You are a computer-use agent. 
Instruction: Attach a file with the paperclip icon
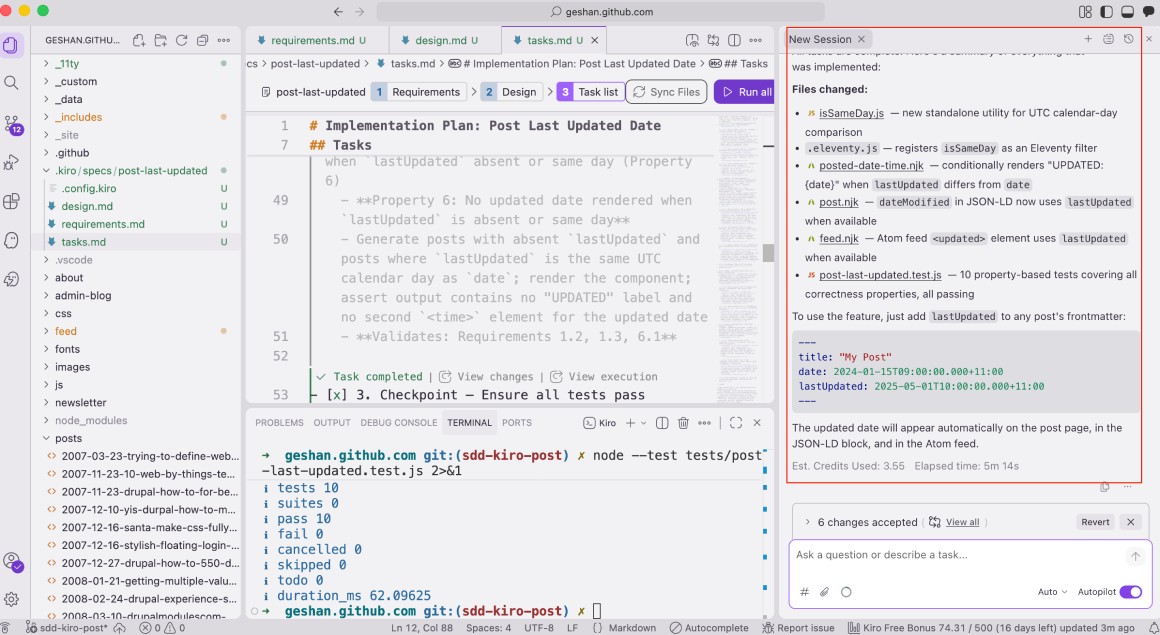[x=824, y=591]
